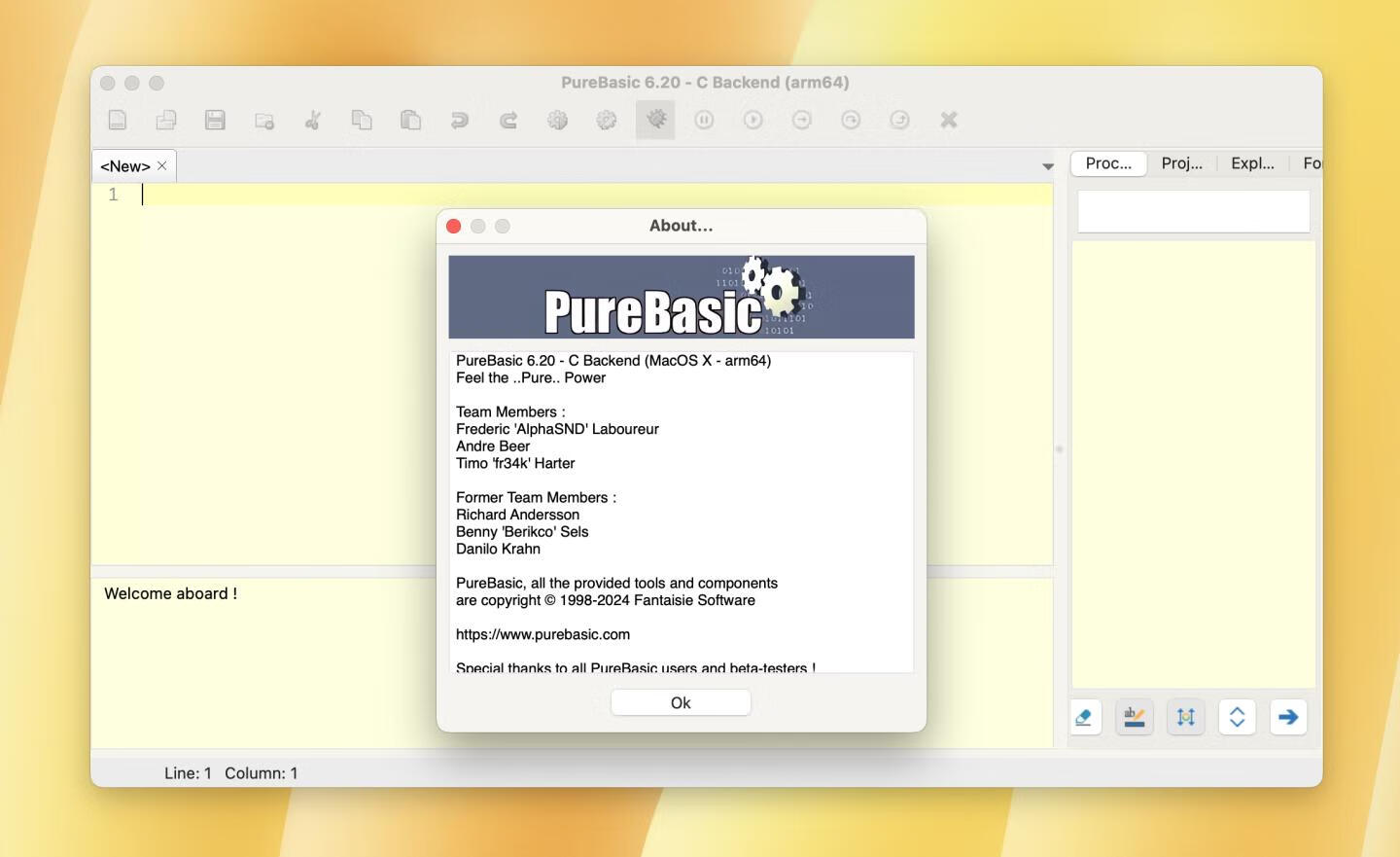The width and height of the screenshot is (1400, 857).
Task: Click the 'Team Members :' heading
Action: (x=510, y=412)
